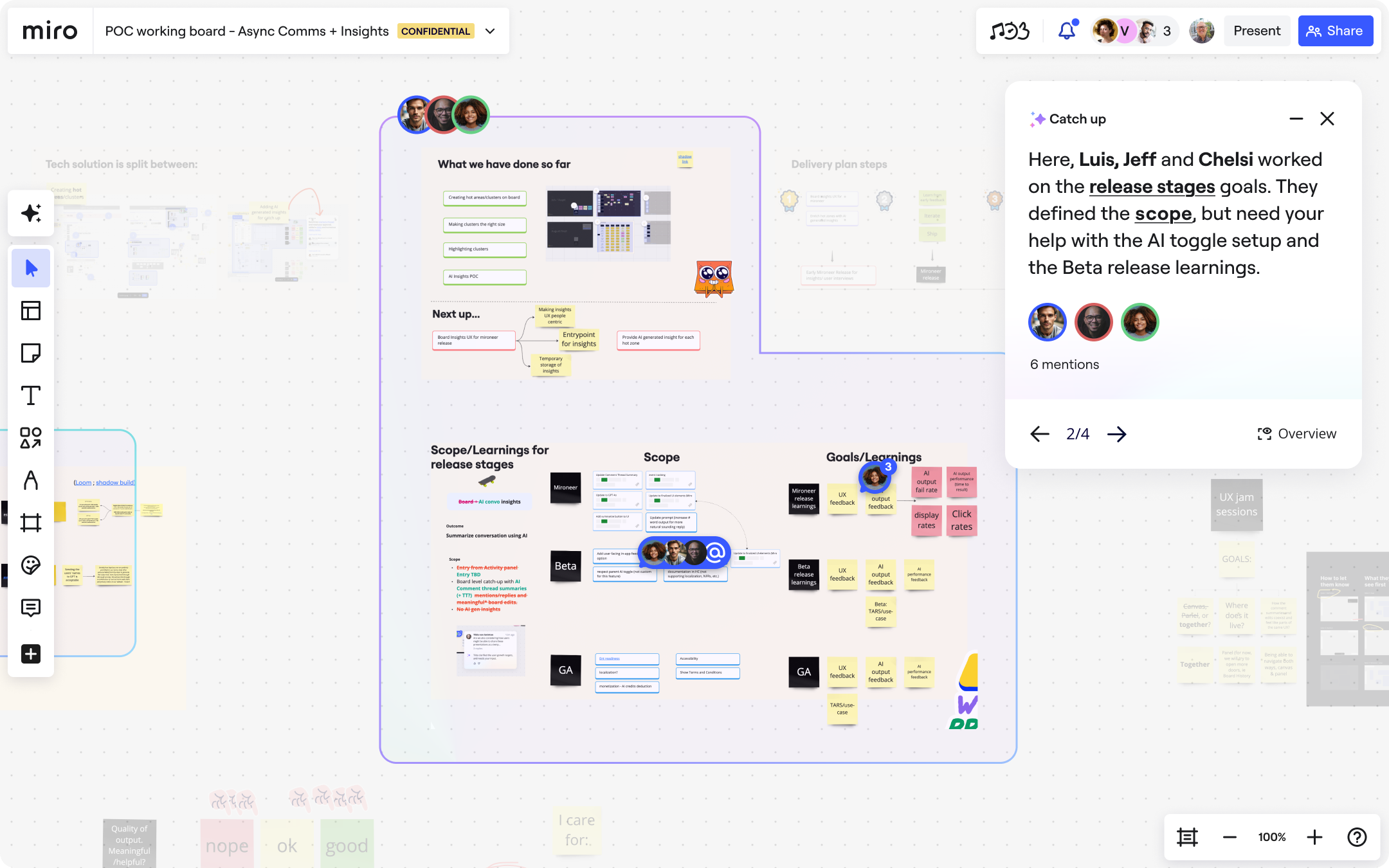Click the Present button to start presentation
This screenshot has width=1389, height=868.
click(x=1257, y=30)
